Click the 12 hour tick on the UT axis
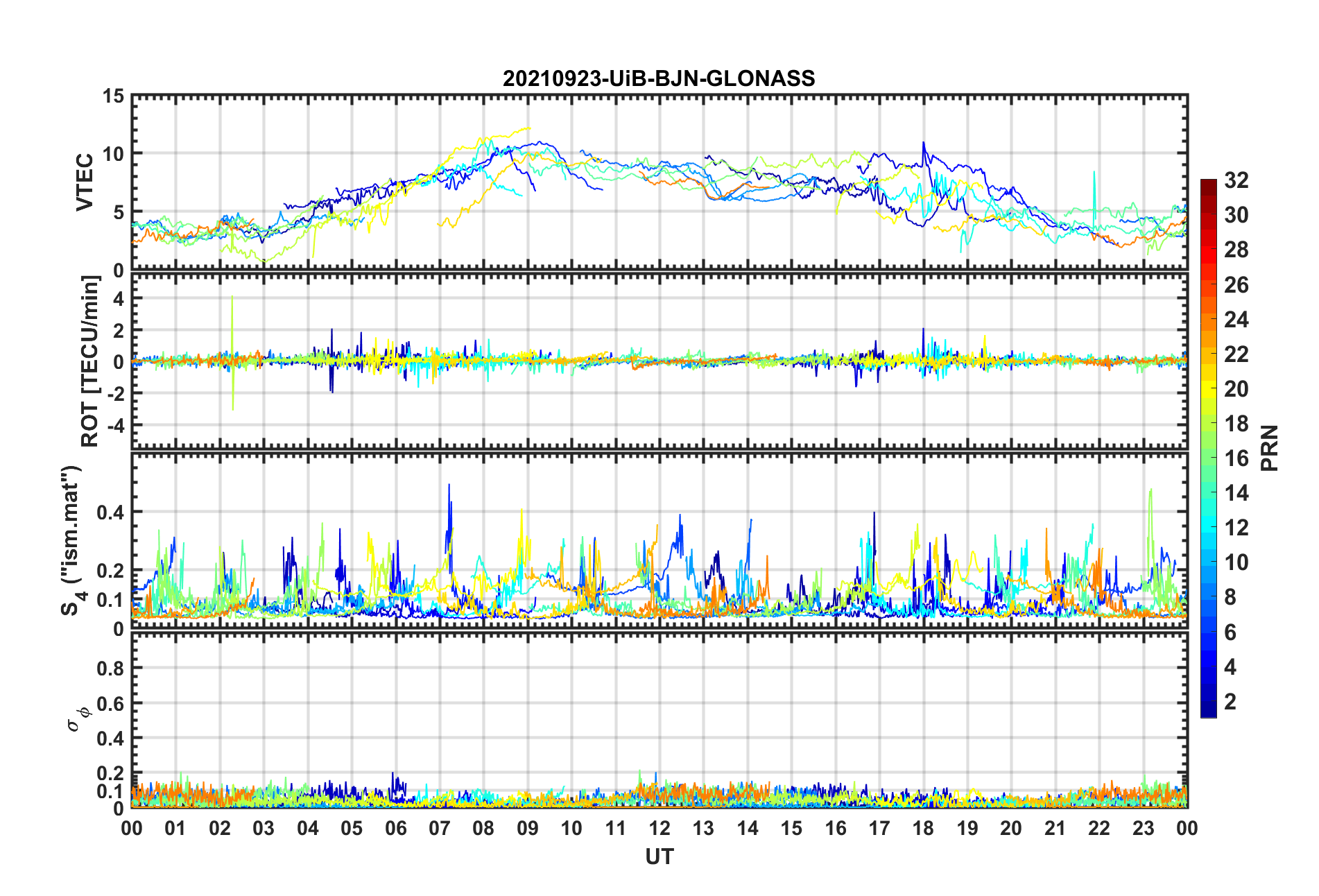The width and height of the screenshot is (1319, 896). coord(659,828)
